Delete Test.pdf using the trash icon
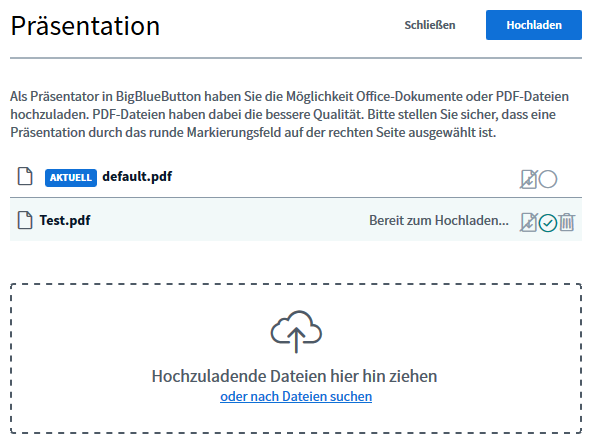Screen dimensions: 595x447 pos(567,222)
